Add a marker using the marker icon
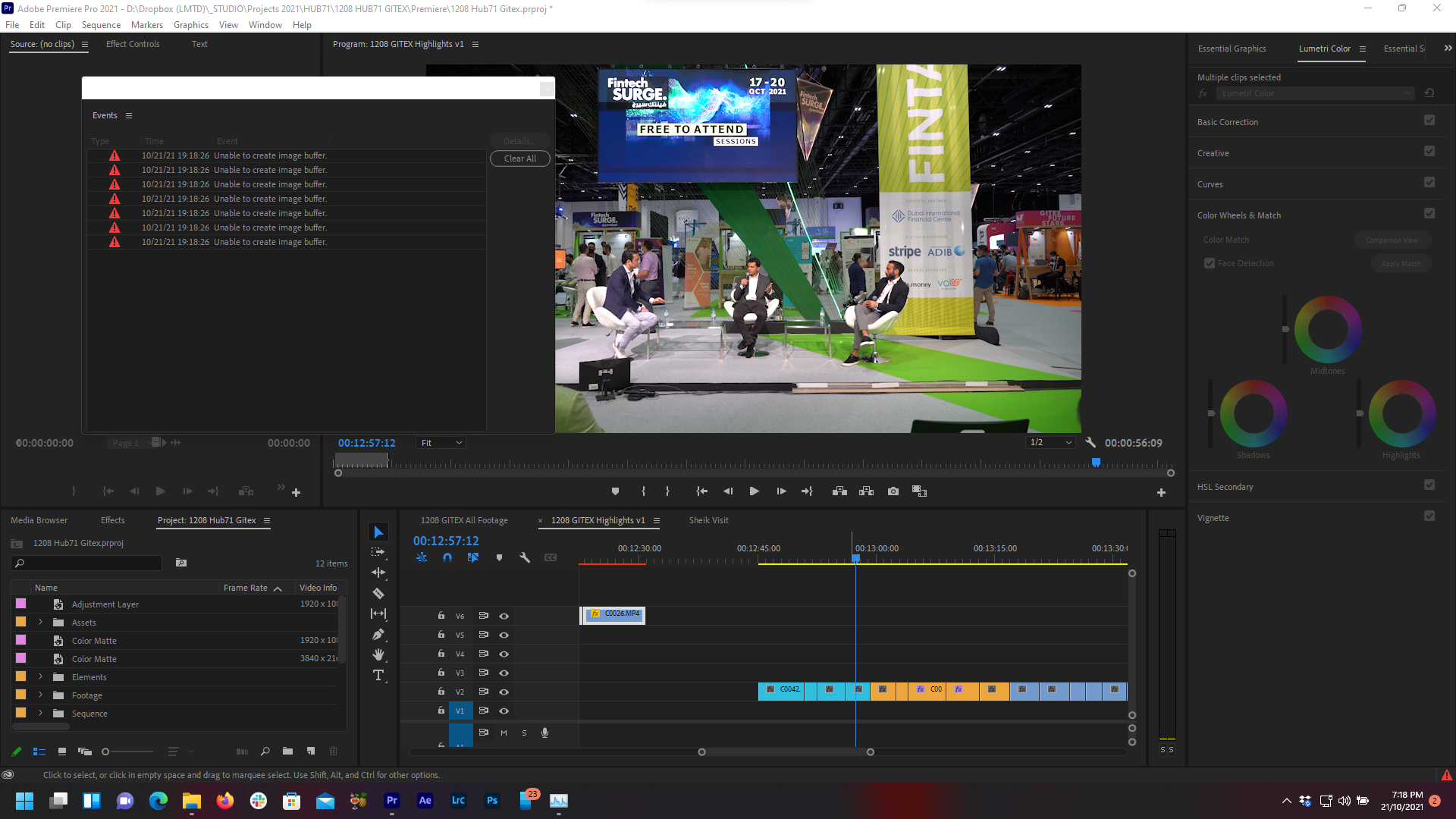Screen dimensions: 1456x819 click(x=499, y=557)
